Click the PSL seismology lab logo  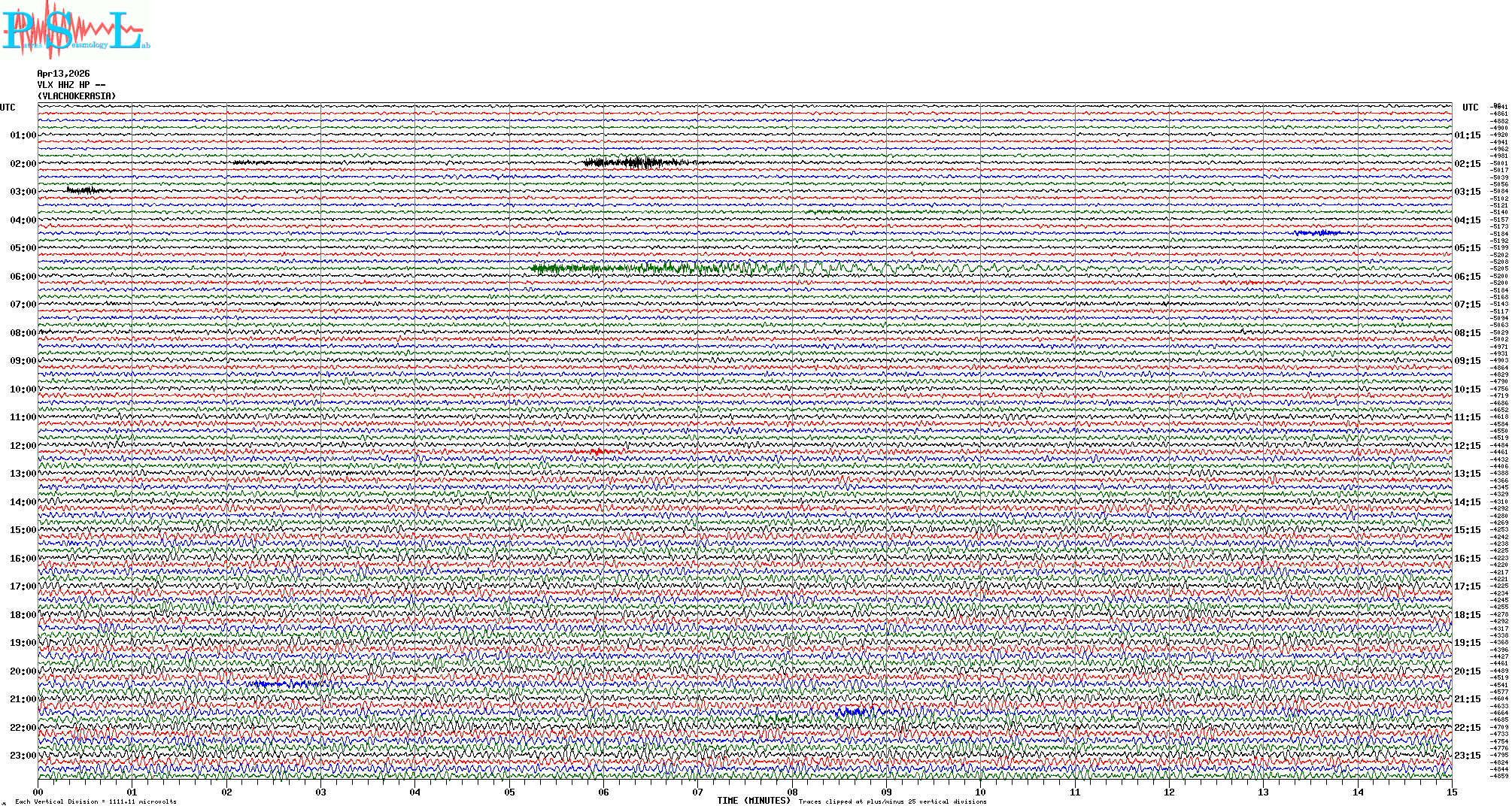pos(75,30)
